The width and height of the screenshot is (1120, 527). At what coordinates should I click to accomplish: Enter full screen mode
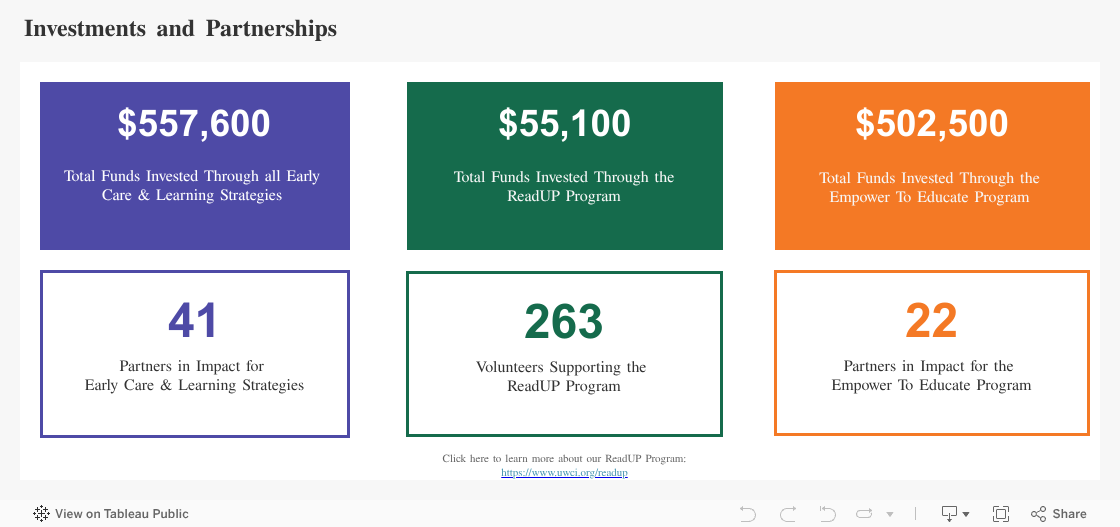tap(1001, 514)
